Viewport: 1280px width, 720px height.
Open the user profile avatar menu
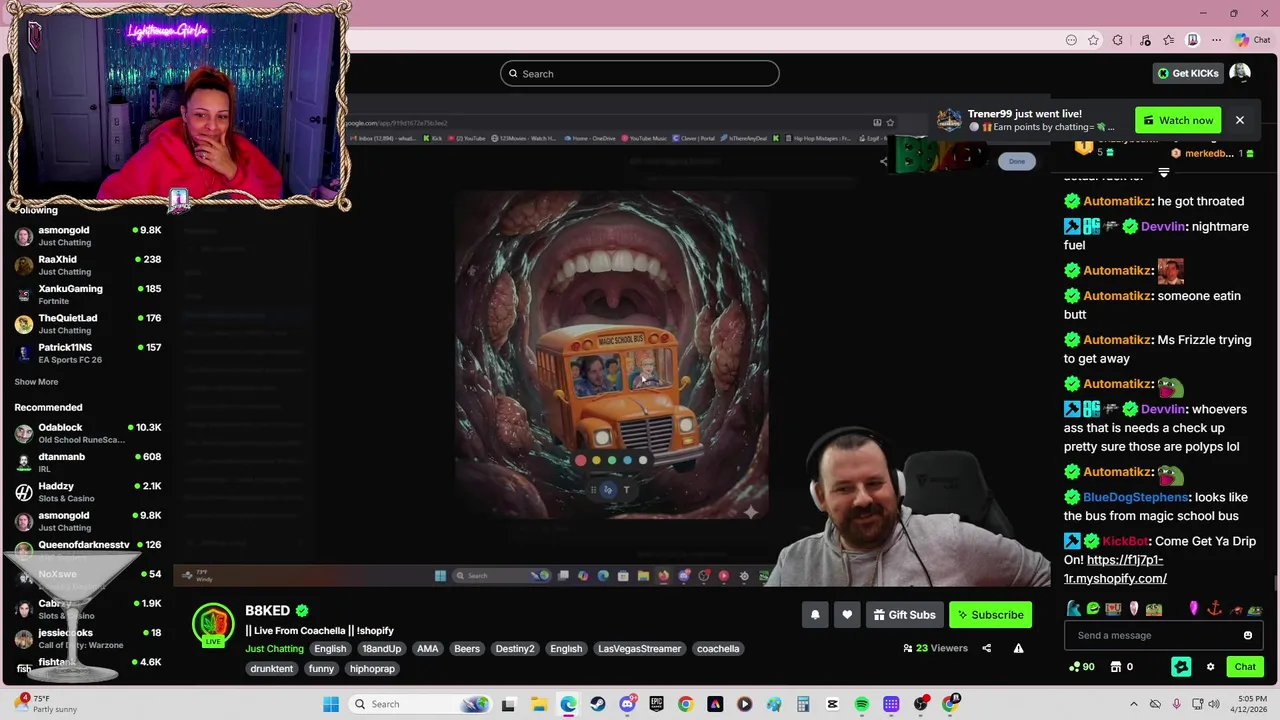pyautogui.click(x=1240, y=73)
